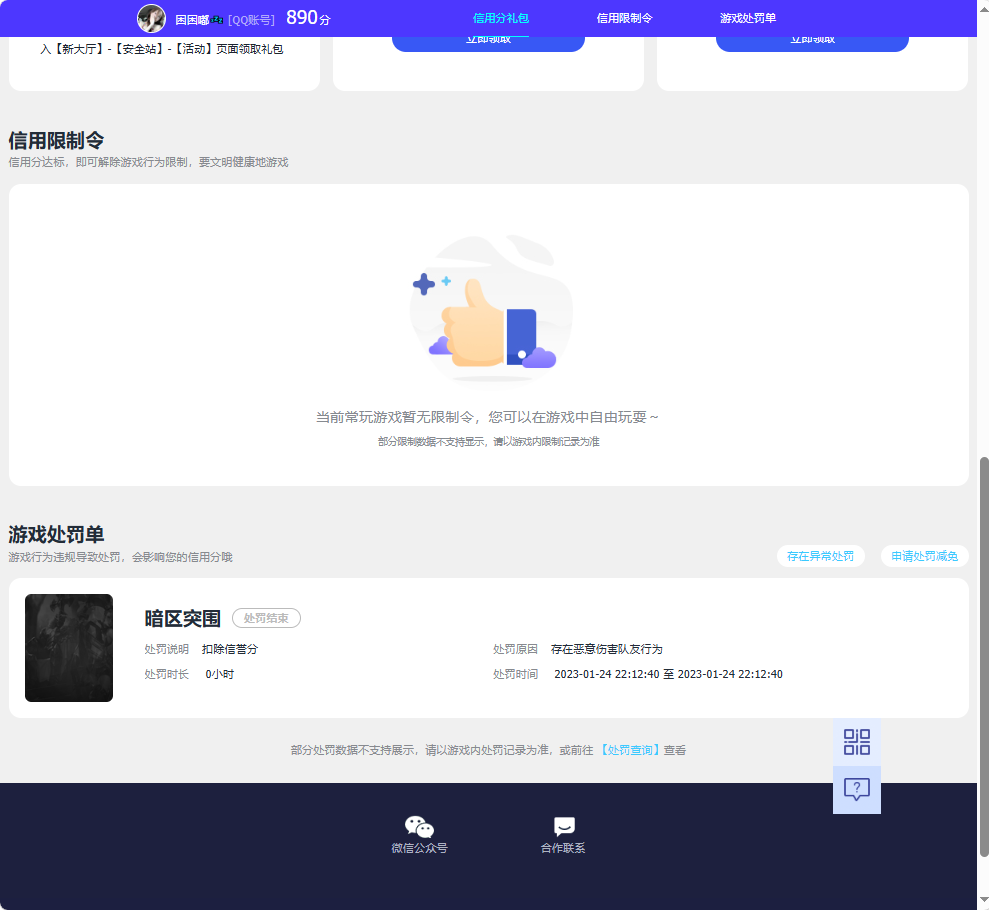Click the 扣除信誉分 penalty description
Image resolution: width=989 pixels, height=910 pixels.
click(x=230, y=649)
